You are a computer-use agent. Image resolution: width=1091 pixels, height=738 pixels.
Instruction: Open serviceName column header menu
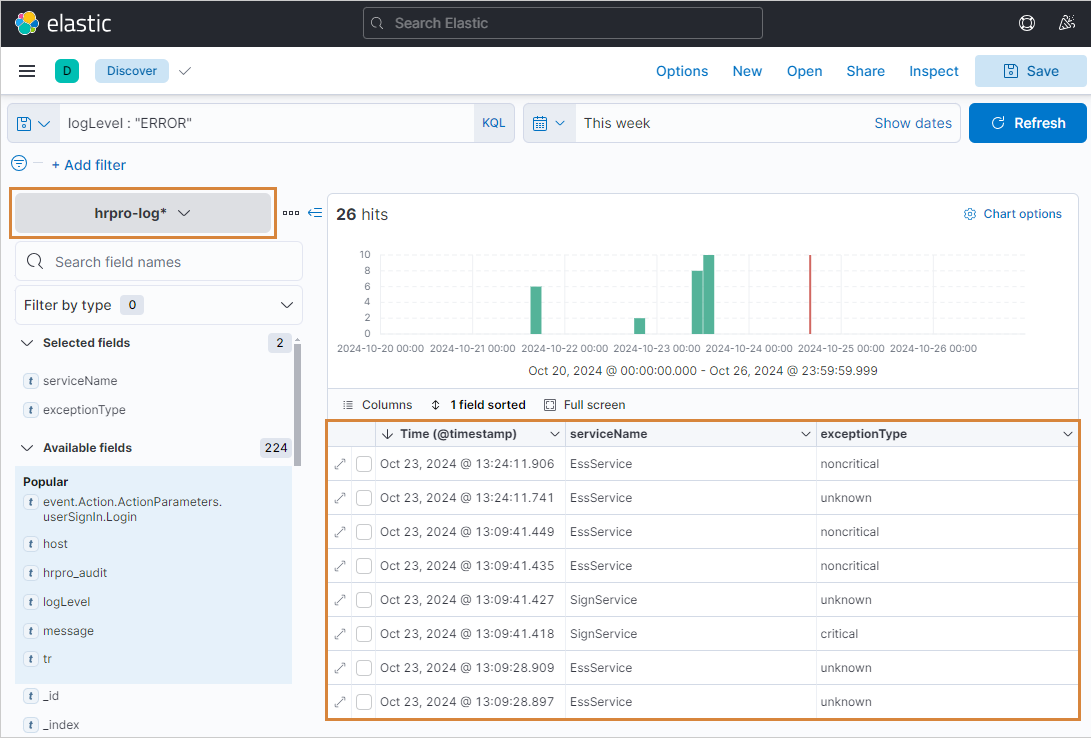click(806, 434)
